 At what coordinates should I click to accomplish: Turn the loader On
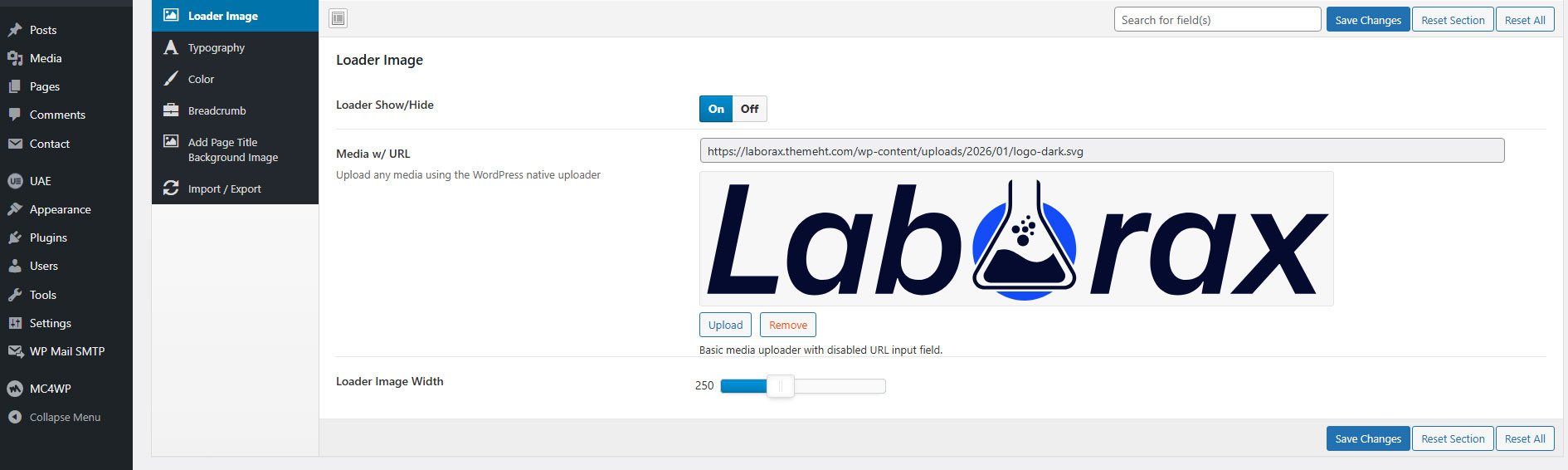tap(716, 109)
